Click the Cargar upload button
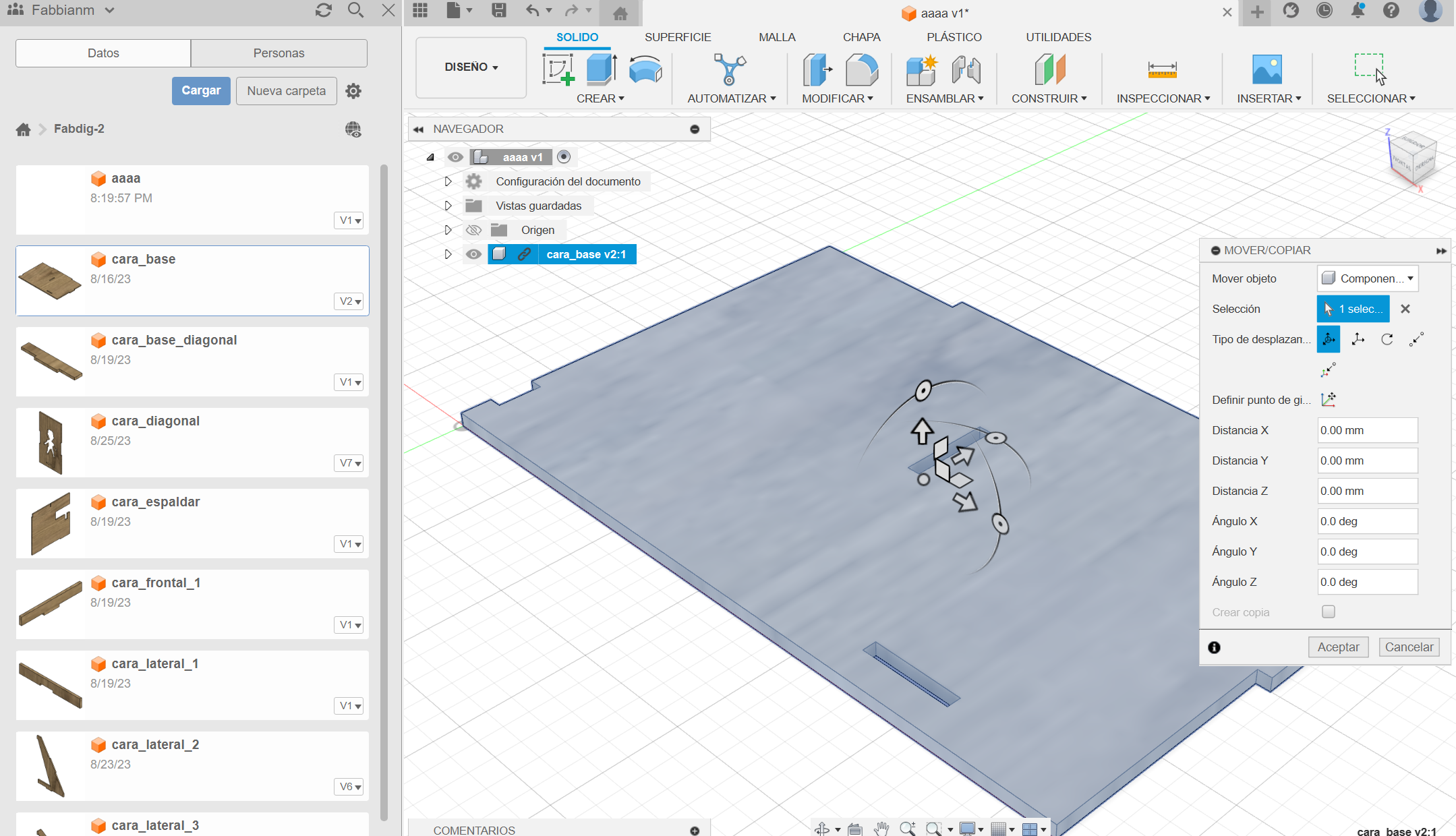This screenshot has width=1456, height=836. pyautogui.click(x=201, y=90)
